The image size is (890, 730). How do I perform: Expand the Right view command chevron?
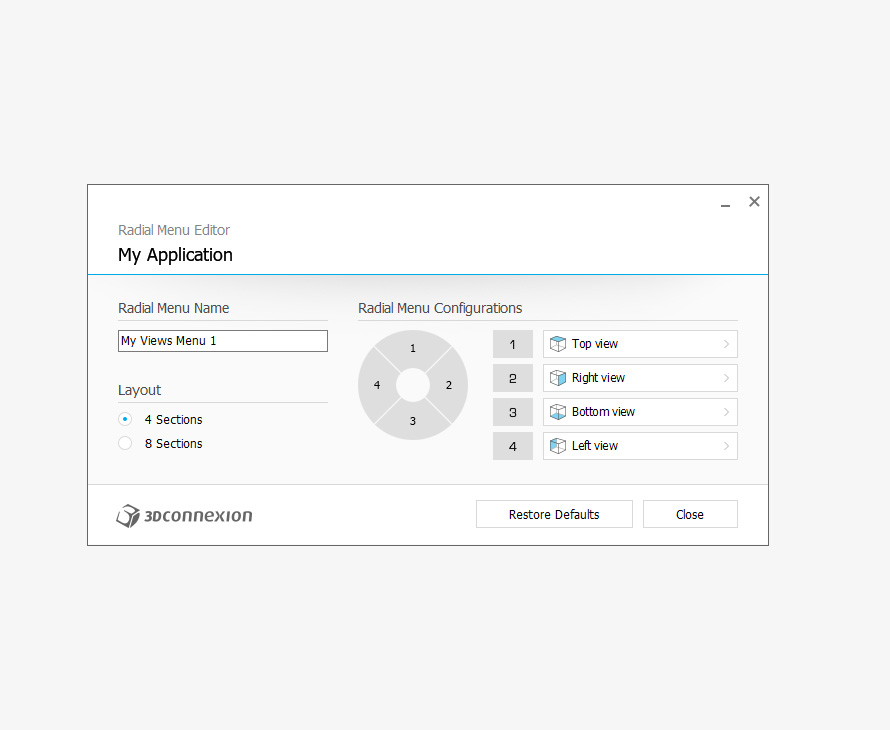726,378
